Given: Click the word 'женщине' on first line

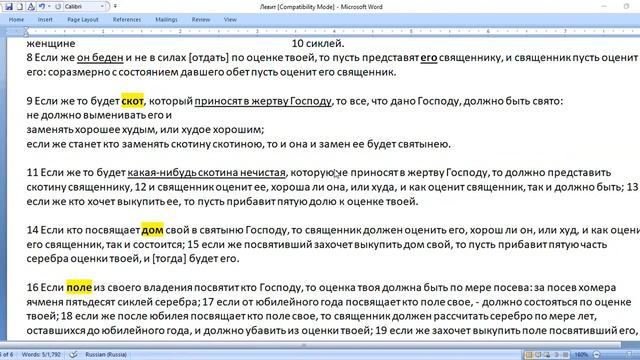Looking at the screenshot, I should (x=51, y=43).
